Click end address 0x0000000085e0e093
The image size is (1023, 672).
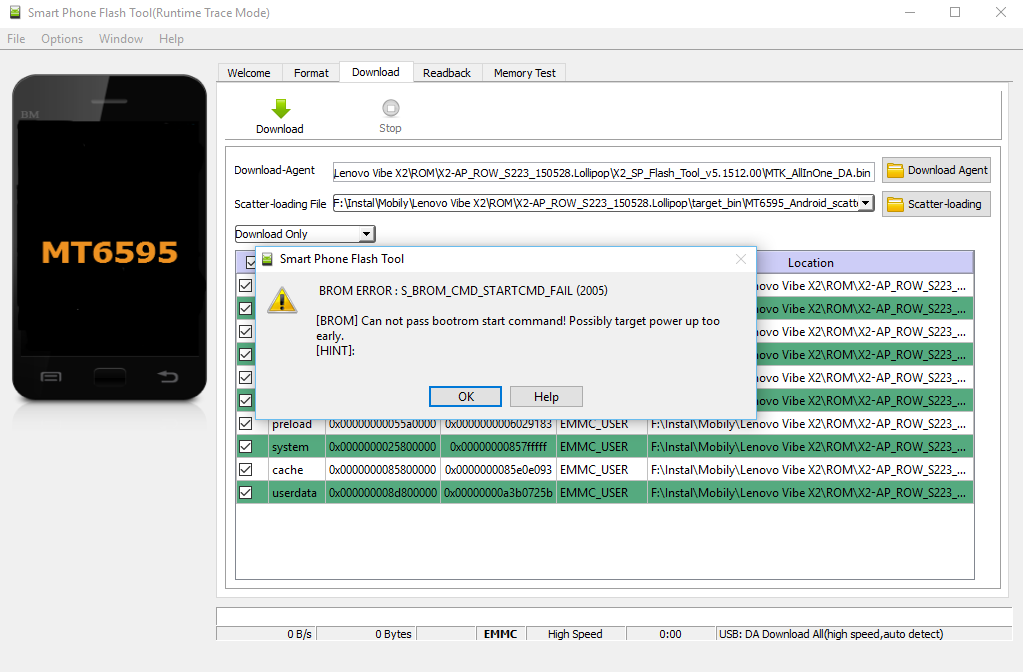498,470
